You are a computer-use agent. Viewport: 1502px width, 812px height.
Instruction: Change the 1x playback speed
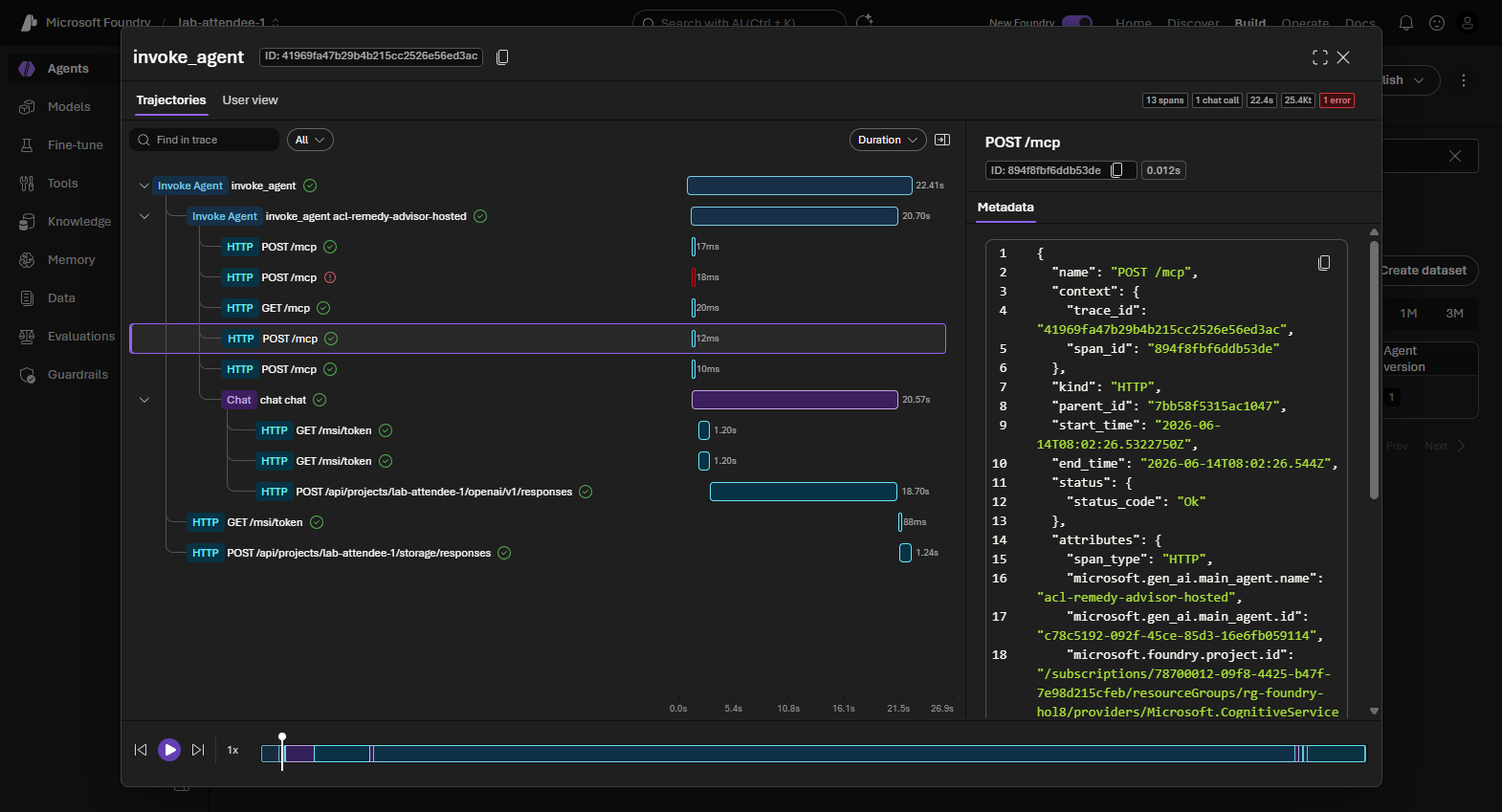[232, 750]
